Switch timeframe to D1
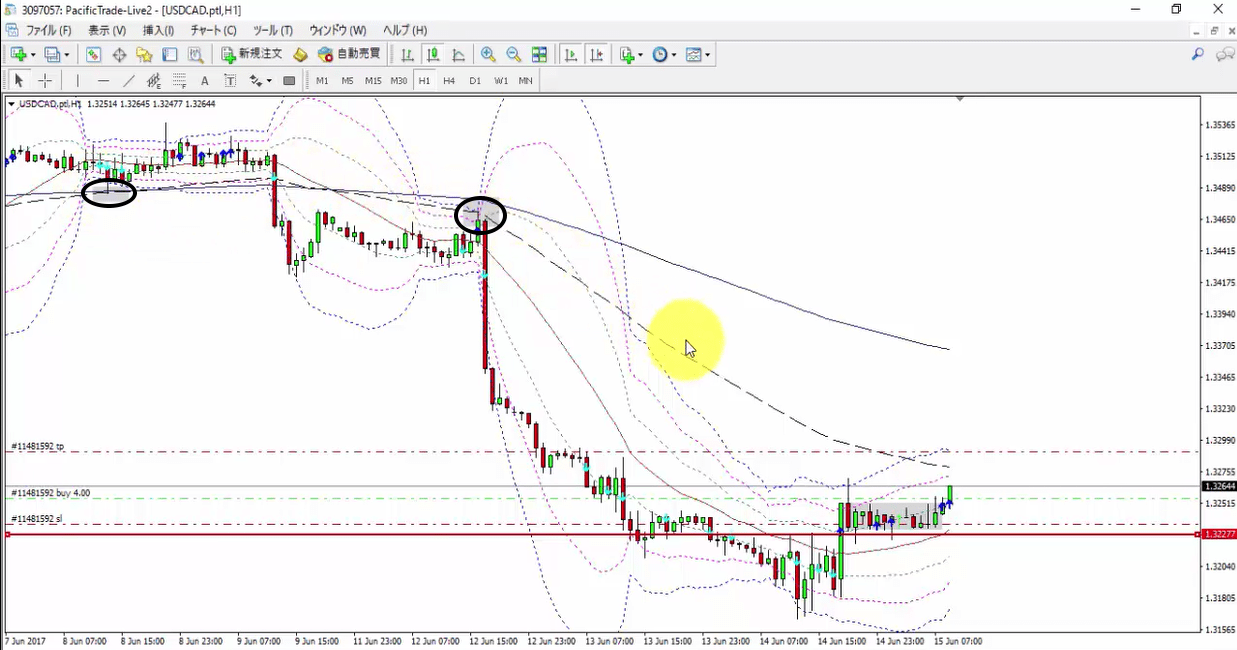This screenshot has width=1237, height=650. 475,81
